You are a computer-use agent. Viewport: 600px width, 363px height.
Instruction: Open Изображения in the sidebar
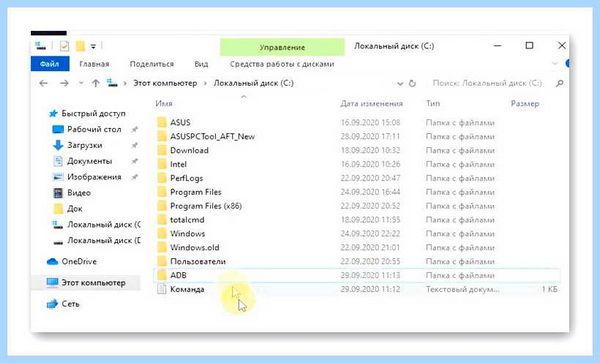point(94,177)
